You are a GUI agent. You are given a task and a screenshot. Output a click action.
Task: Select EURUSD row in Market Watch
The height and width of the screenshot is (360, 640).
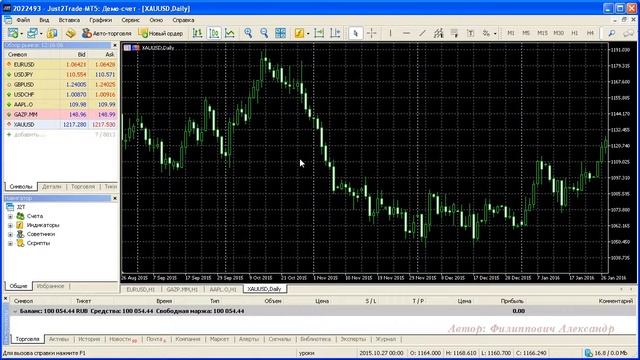pos(60,64)
